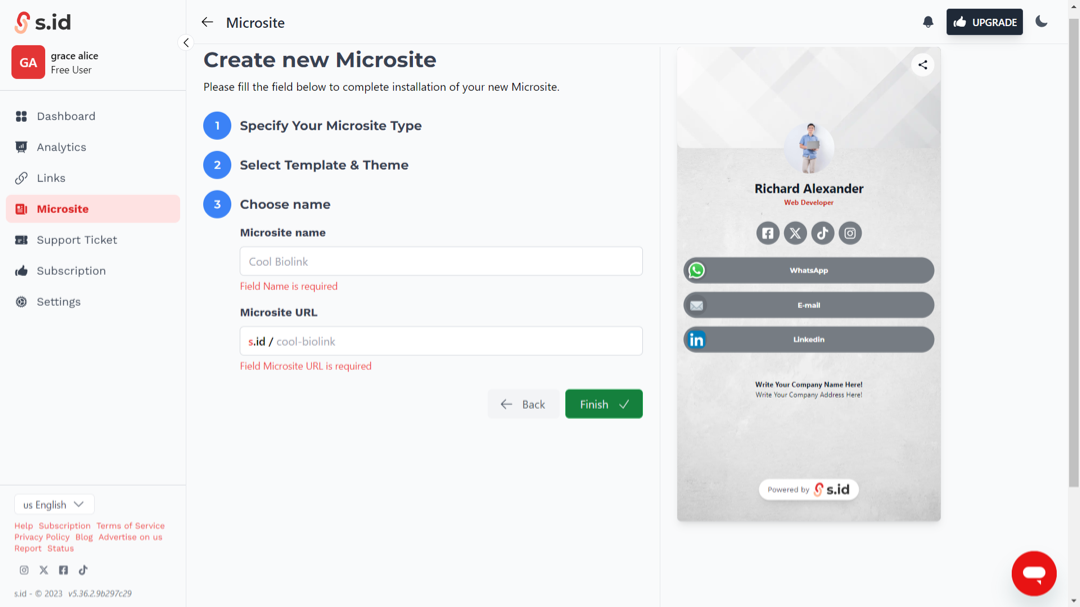The image size is (1080, 607).
Task: Click the UPGRADE button
Action: [984, 22]
